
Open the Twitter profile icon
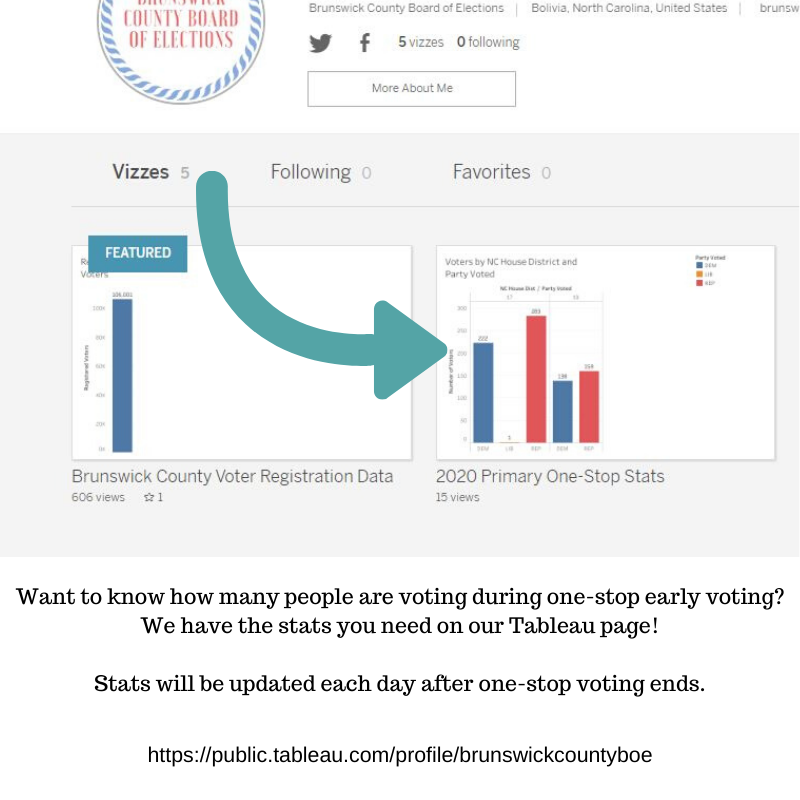(320, 43)
